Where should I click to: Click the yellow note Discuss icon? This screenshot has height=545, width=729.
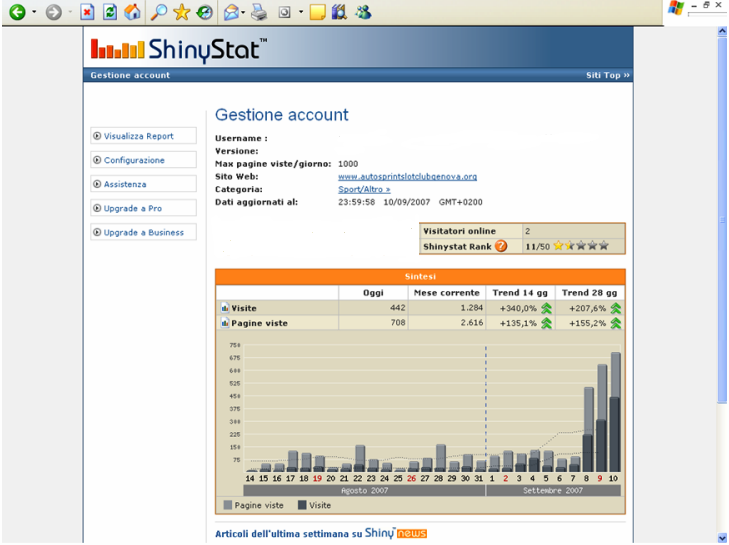[x=318, y=12]
